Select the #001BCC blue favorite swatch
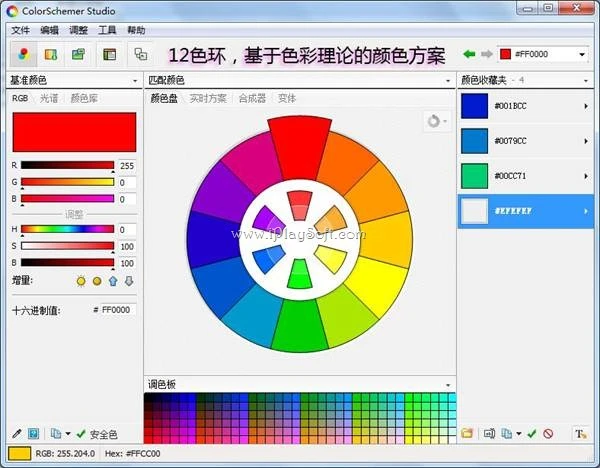 click(x=474, y=106)
